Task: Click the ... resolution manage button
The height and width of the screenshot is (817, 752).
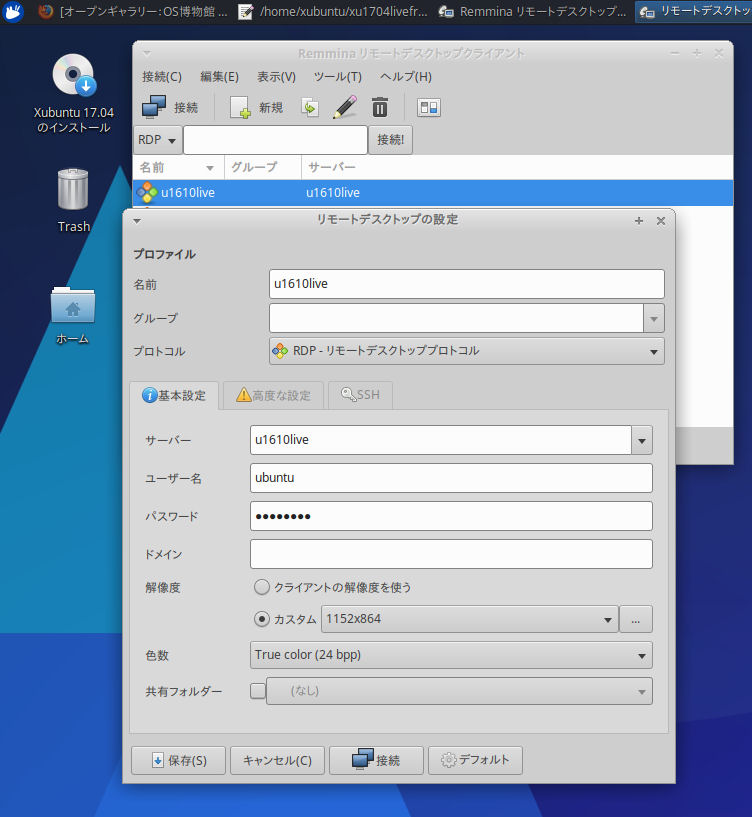Action: pos(636,619)
